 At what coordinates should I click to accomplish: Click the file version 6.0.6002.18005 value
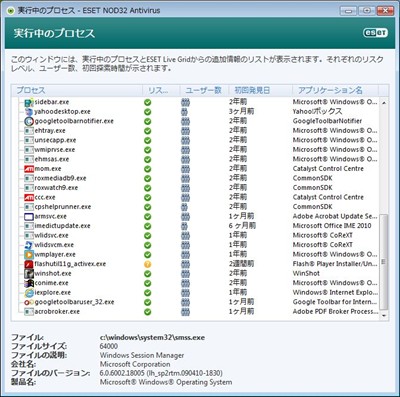[161, 373]
